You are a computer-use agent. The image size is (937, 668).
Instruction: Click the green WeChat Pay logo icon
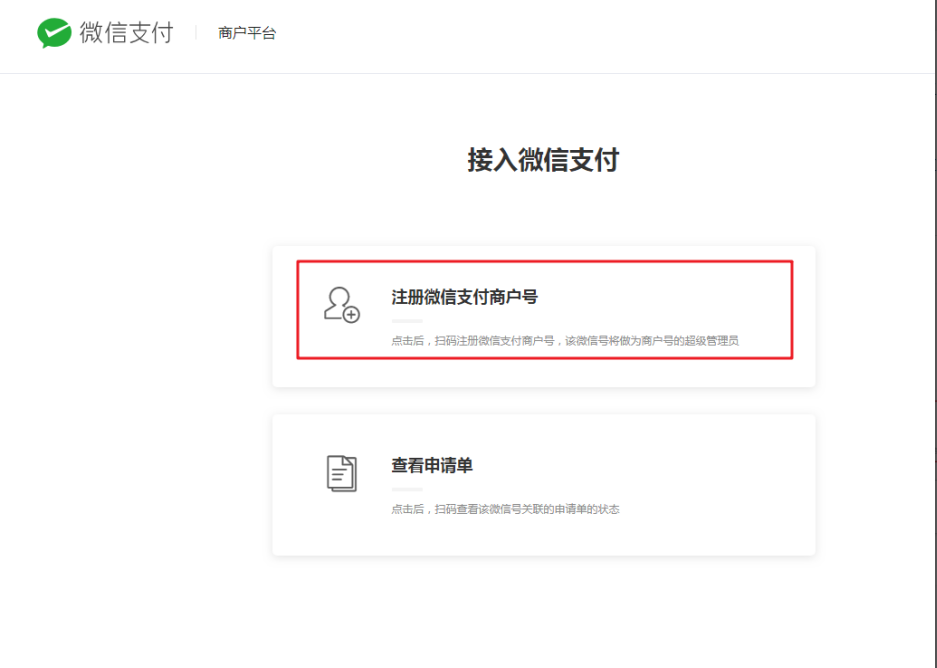pos(54,33)
